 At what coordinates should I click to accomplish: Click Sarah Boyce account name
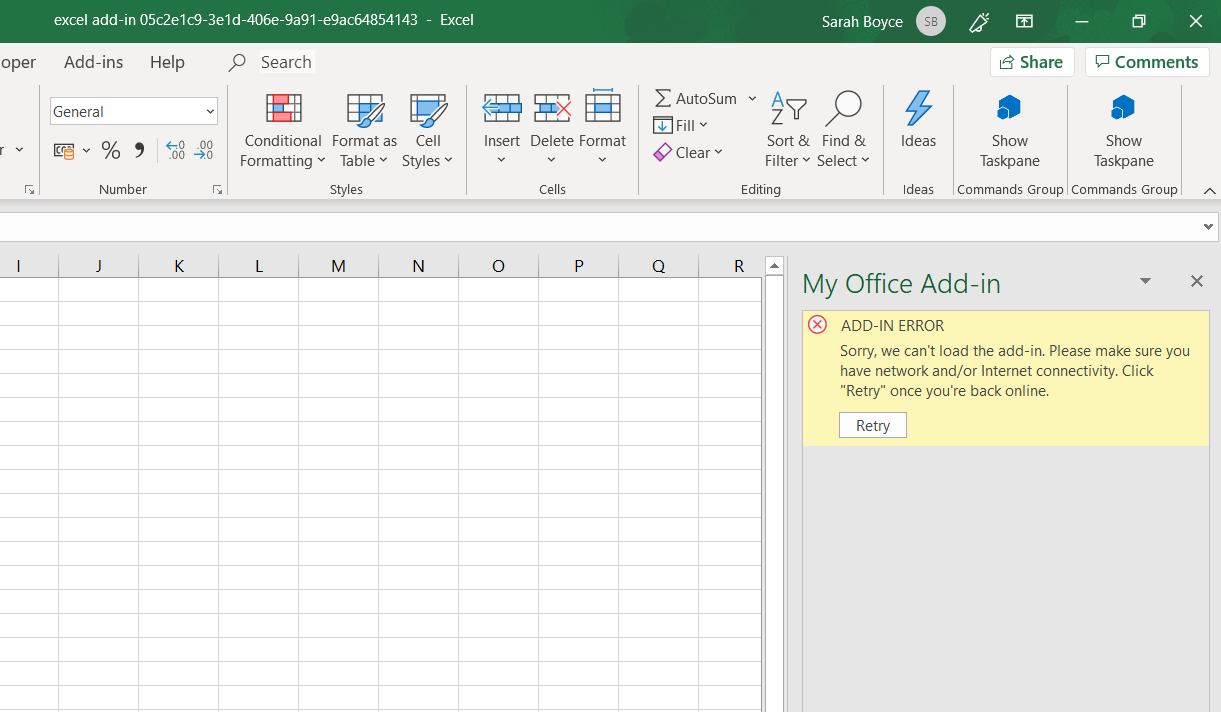click(862, 21)
